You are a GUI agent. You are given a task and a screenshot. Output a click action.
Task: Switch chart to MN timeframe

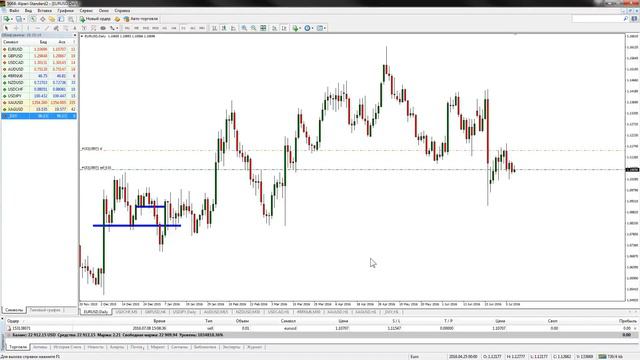click(x=202, y=28)
